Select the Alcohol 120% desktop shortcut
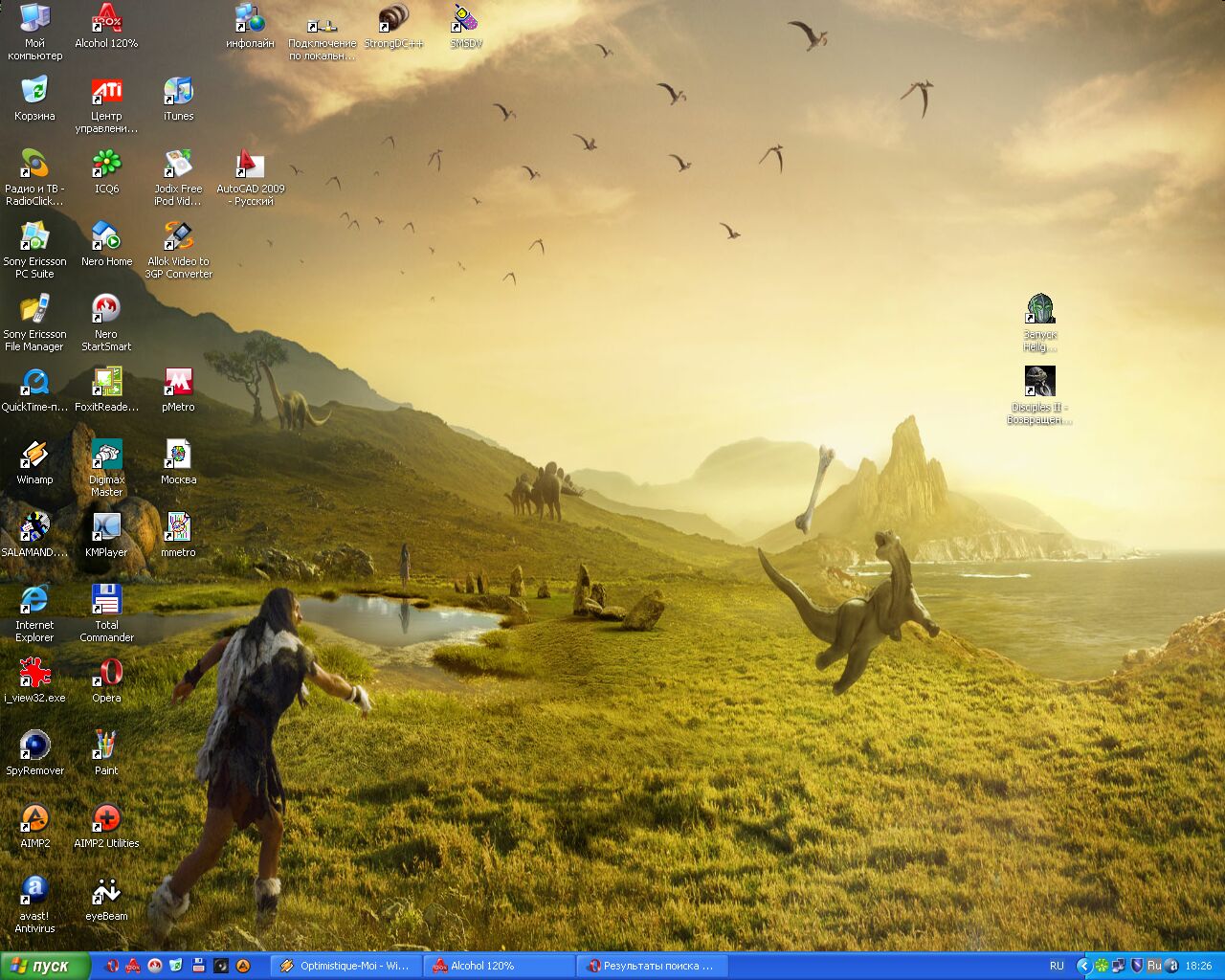The image size is (1225, 980). pyautogui.click(x=106, y=26)
